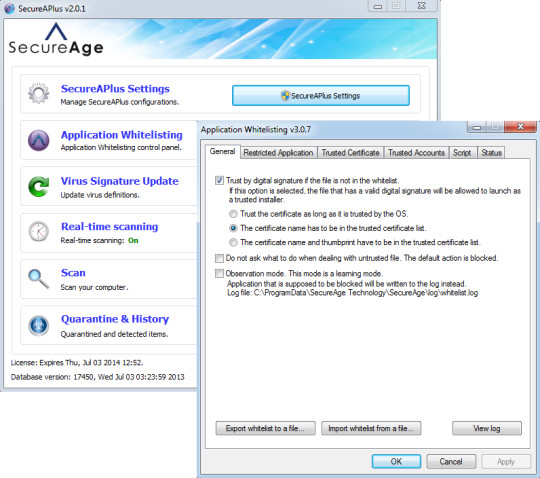Click 'Scan your computer.' description

pos(94,287)
